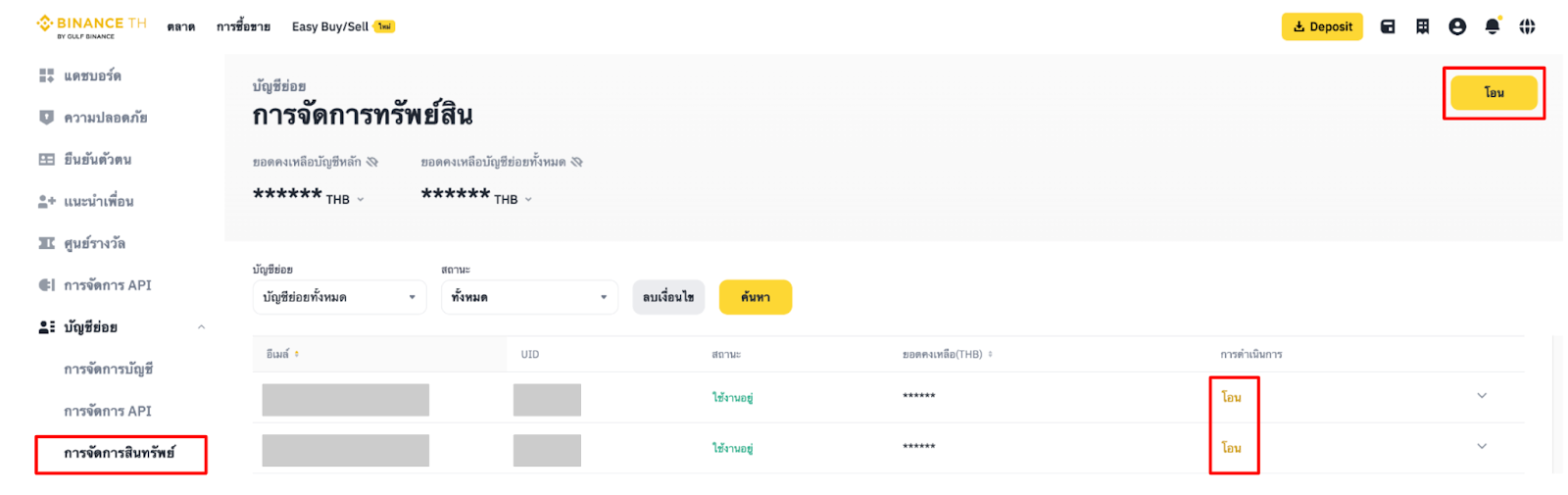Open the wallet icon in top bar
Screen dimensions: 1568x495
[x=1388, y=26]
